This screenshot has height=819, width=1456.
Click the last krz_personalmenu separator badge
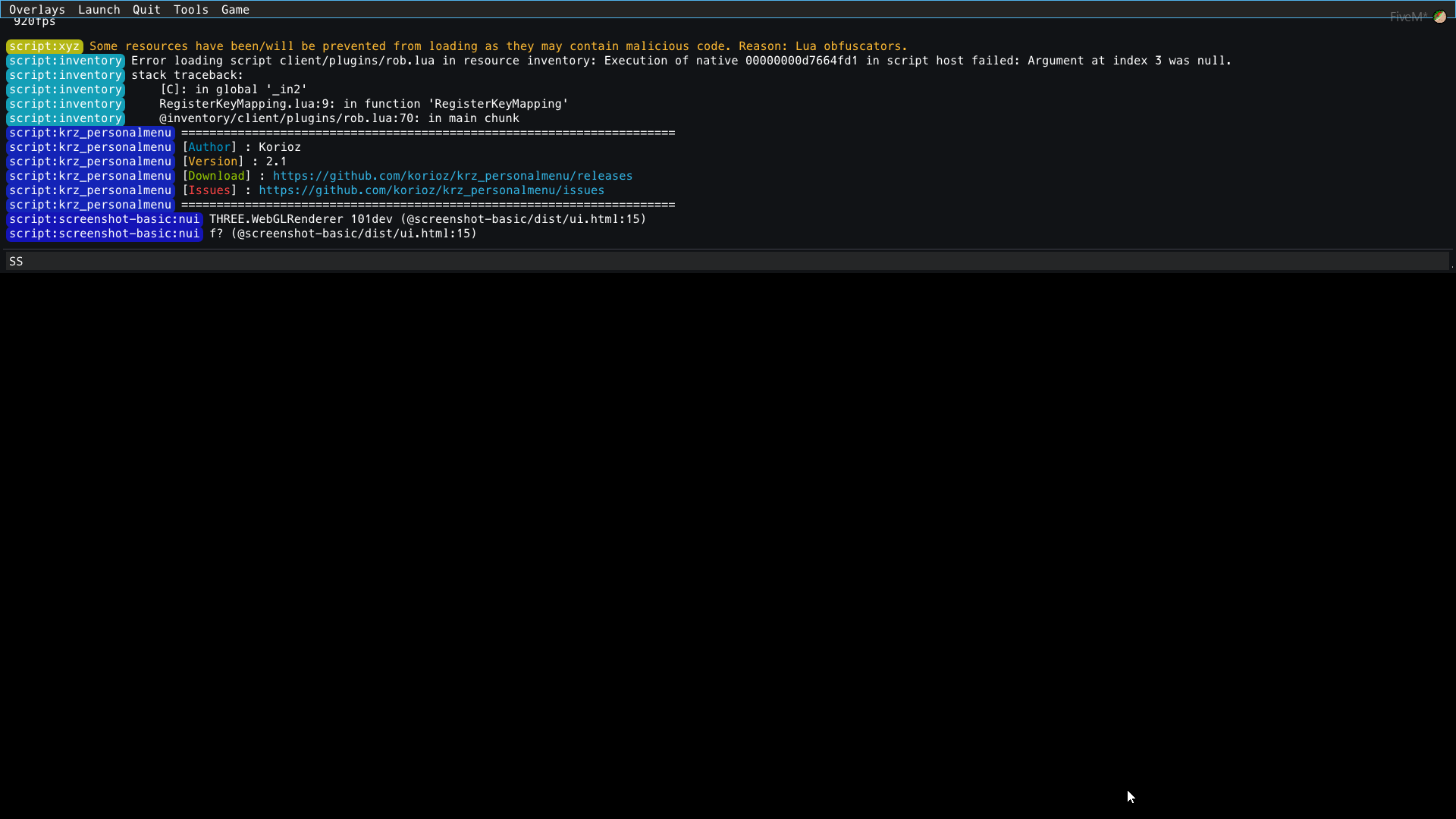click(x=89, y=205)
